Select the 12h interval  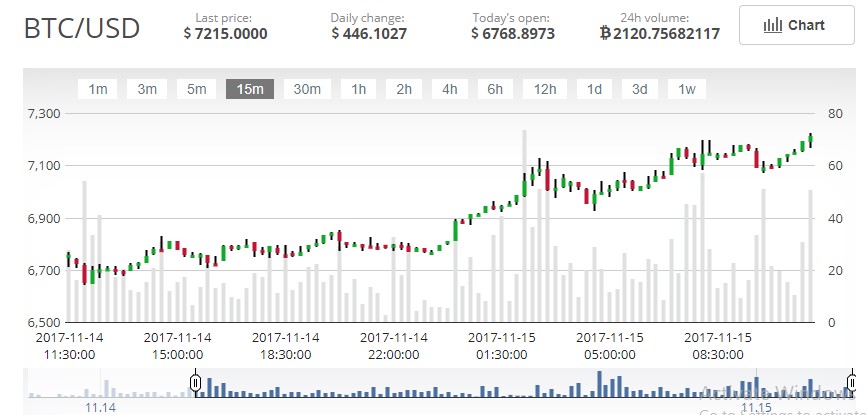545,89
